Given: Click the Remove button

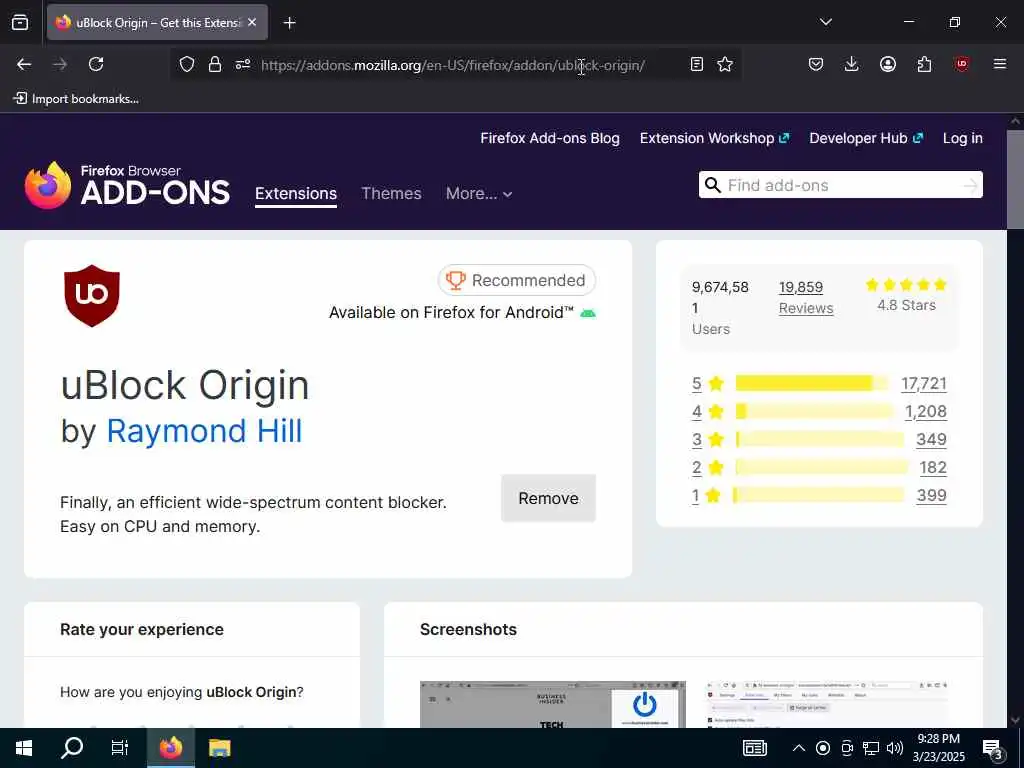Looking at the screenshot, I should (549, 498).
